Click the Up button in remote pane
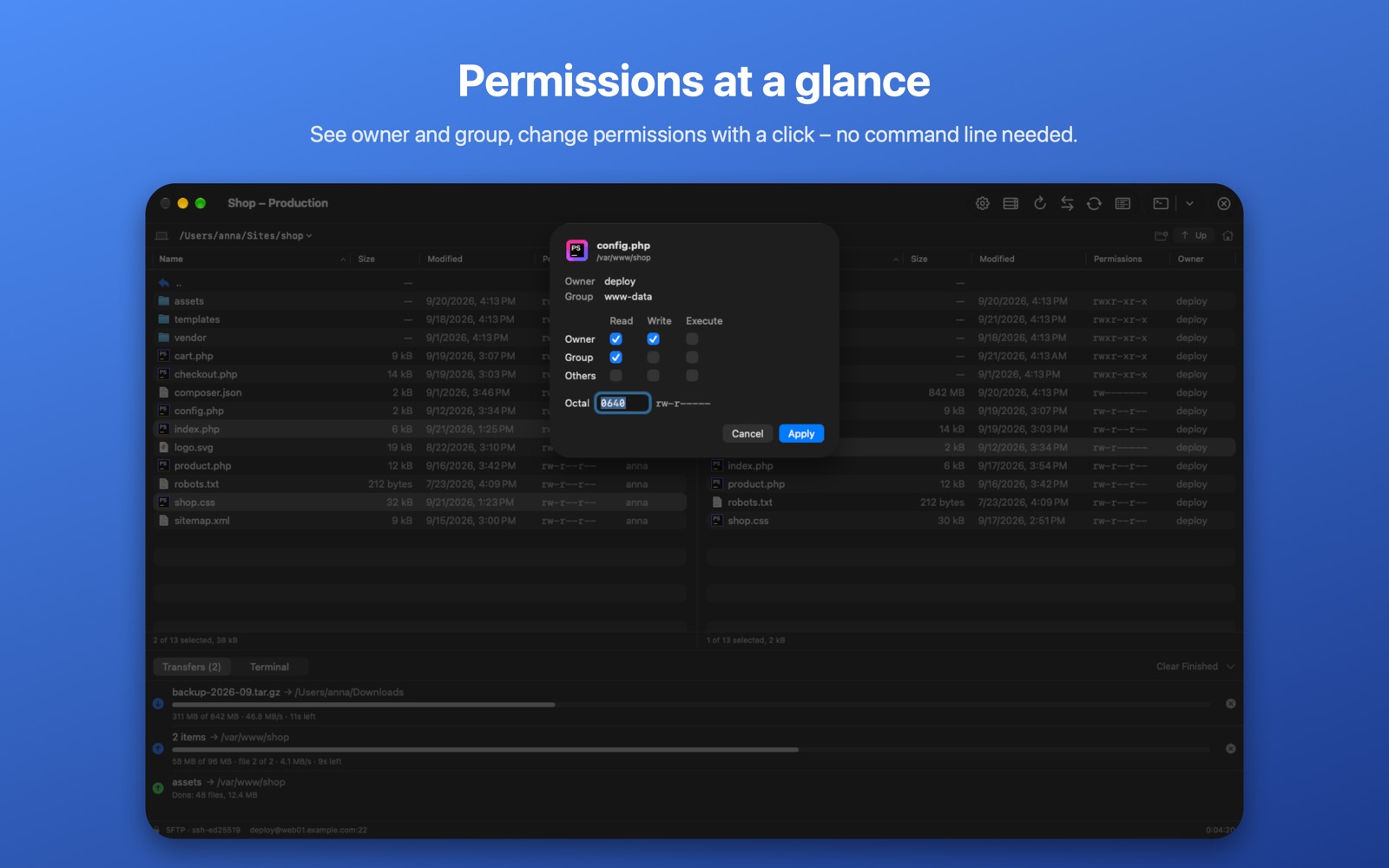The width and height of the screenshot is (1389, 868). pos(1195,235)
